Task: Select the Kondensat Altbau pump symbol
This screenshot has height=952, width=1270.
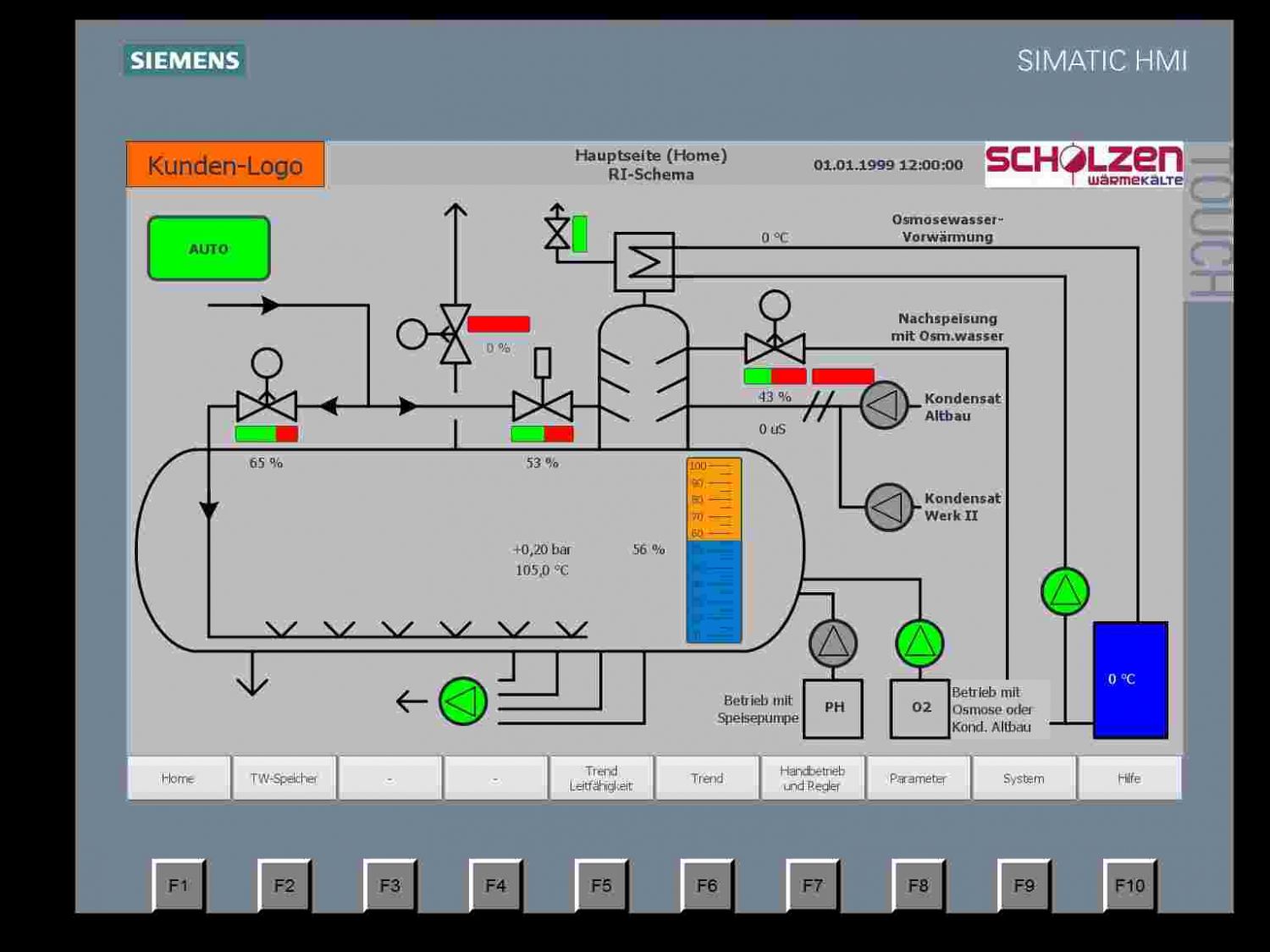Action: pos(884,405)
